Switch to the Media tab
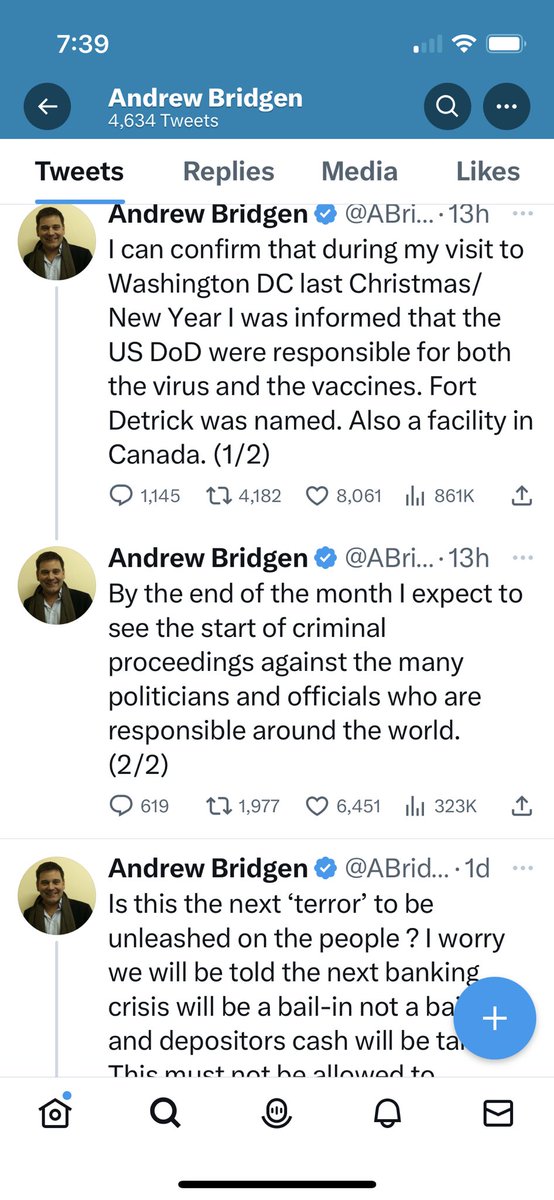 (x=358, y=171)
